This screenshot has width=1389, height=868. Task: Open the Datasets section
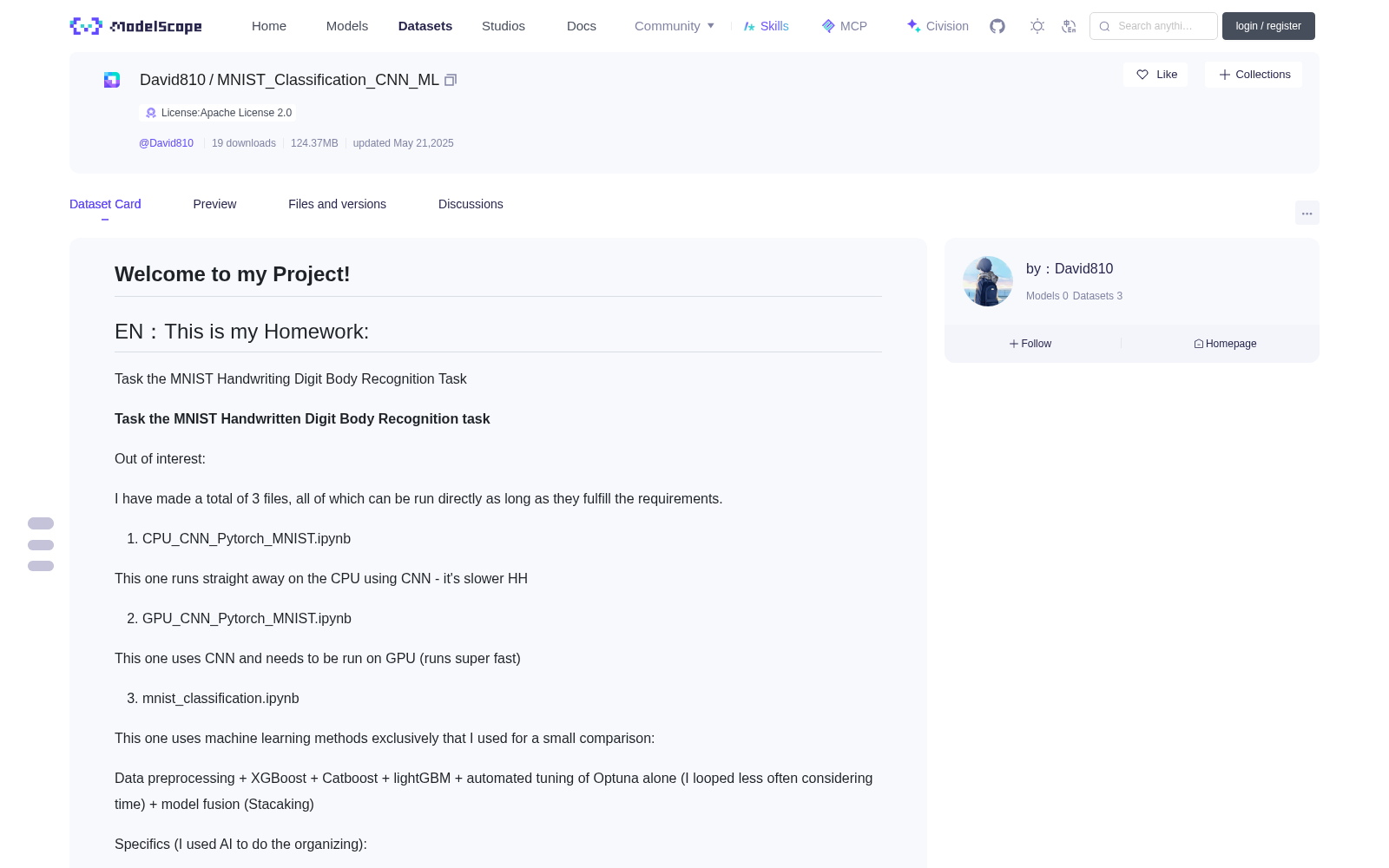[425, 26]
